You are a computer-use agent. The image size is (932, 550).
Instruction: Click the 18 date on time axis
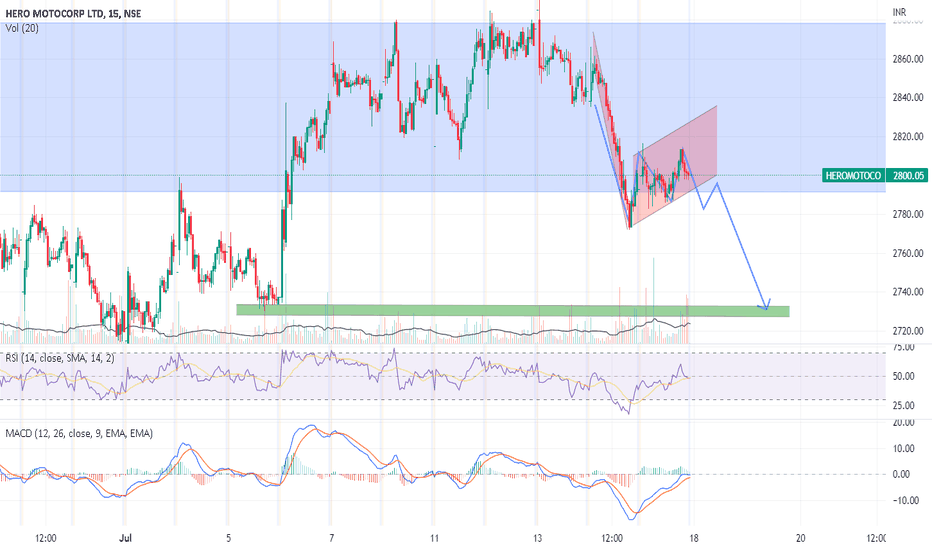[x=694, y=538]
